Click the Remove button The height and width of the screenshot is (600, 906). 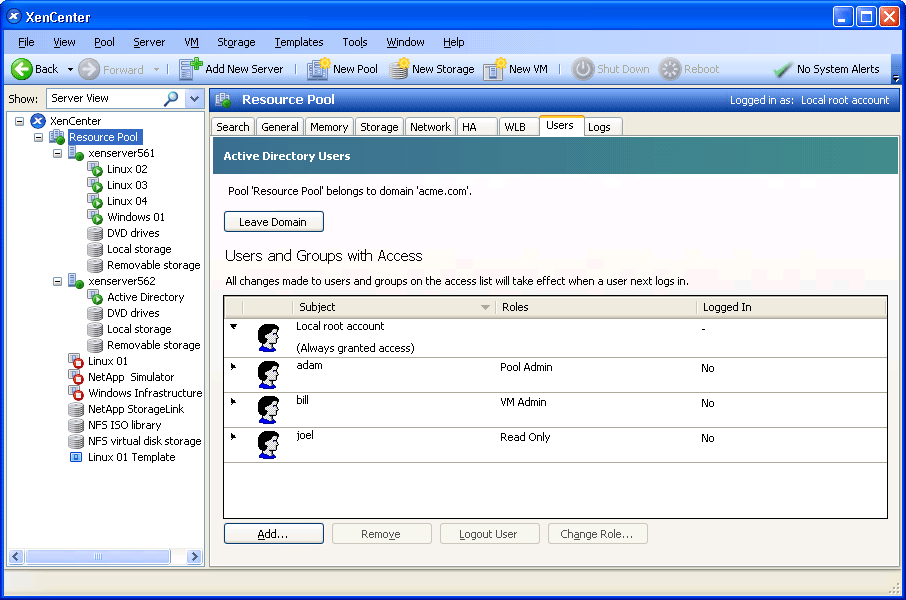(x=381, y=534)
